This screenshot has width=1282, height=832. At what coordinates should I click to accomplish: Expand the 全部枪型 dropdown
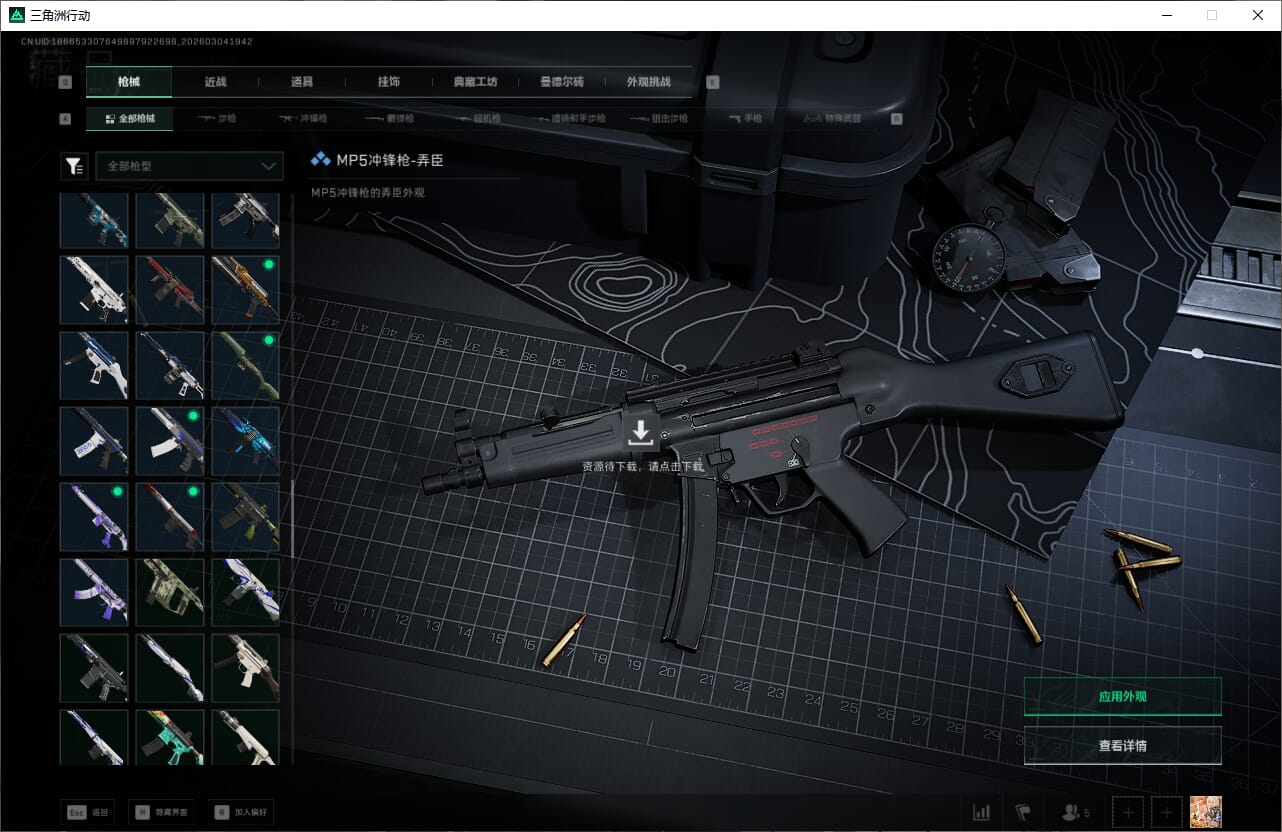[189, 166]
